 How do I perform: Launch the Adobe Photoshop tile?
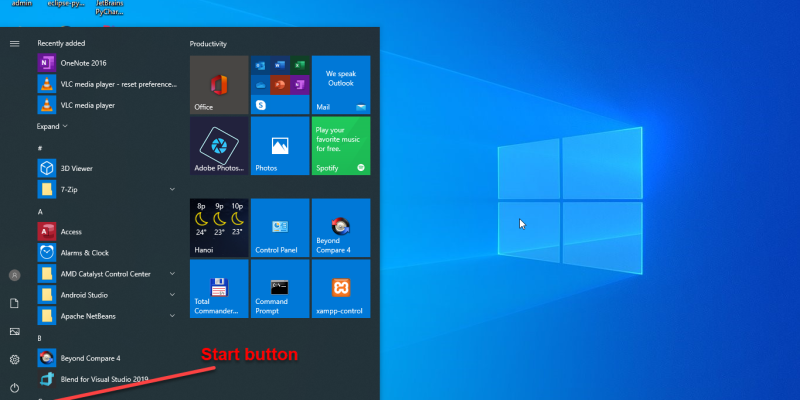click(219, 145)
